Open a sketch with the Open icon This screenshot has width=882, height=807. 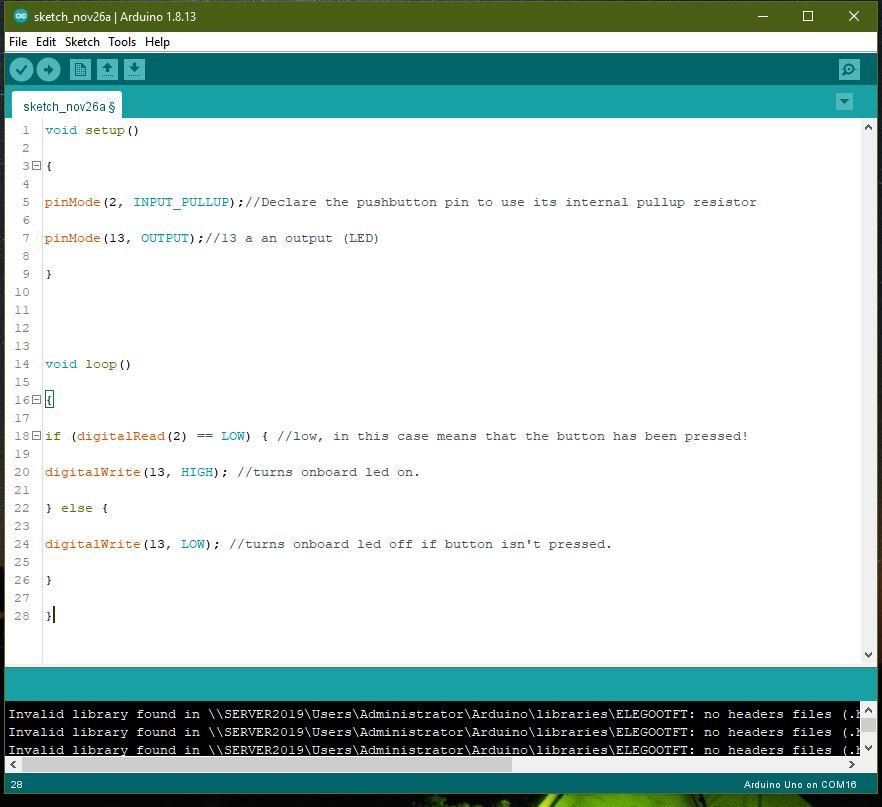coord(107,70)
